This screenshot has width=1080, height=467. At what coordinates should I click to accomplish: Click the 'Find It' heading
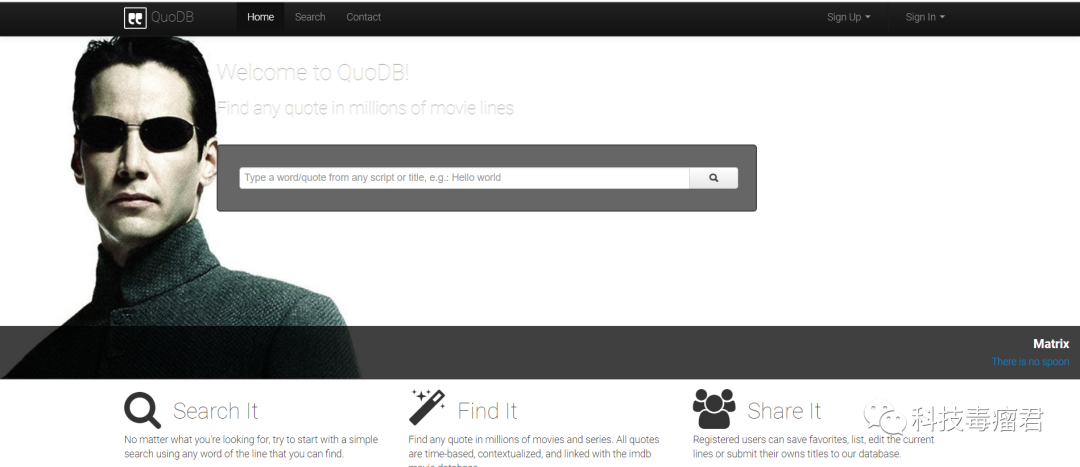488,411
